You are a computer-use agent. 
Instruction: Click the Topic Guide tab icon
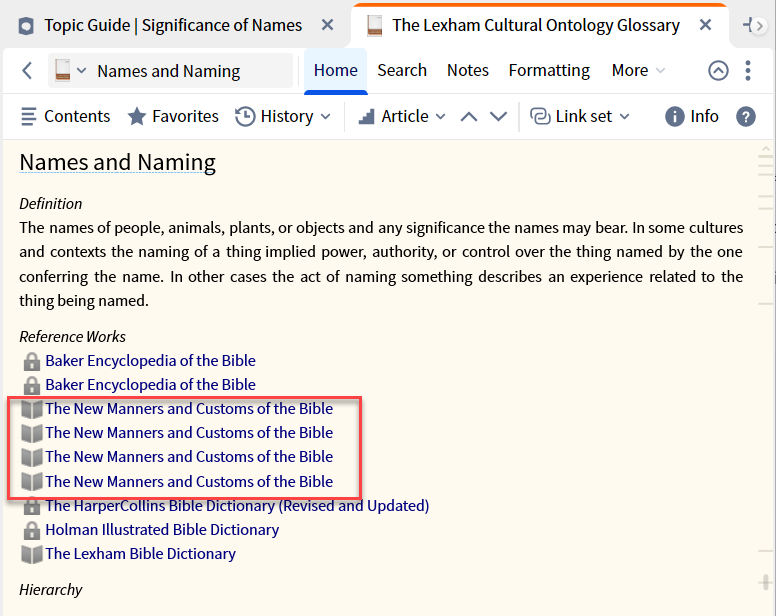[26, 26]
